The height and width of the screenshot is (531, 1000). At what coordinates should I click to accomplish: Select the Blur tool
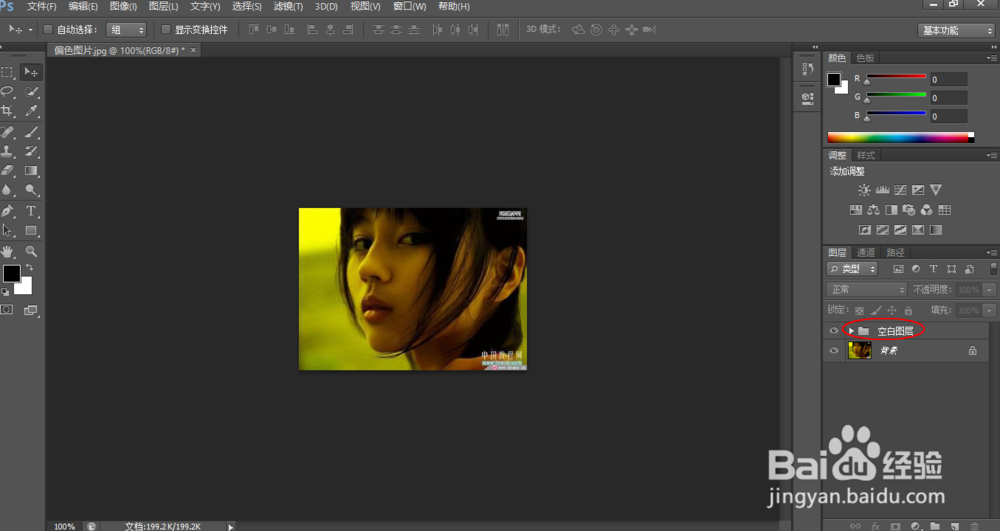pos(8,189)
